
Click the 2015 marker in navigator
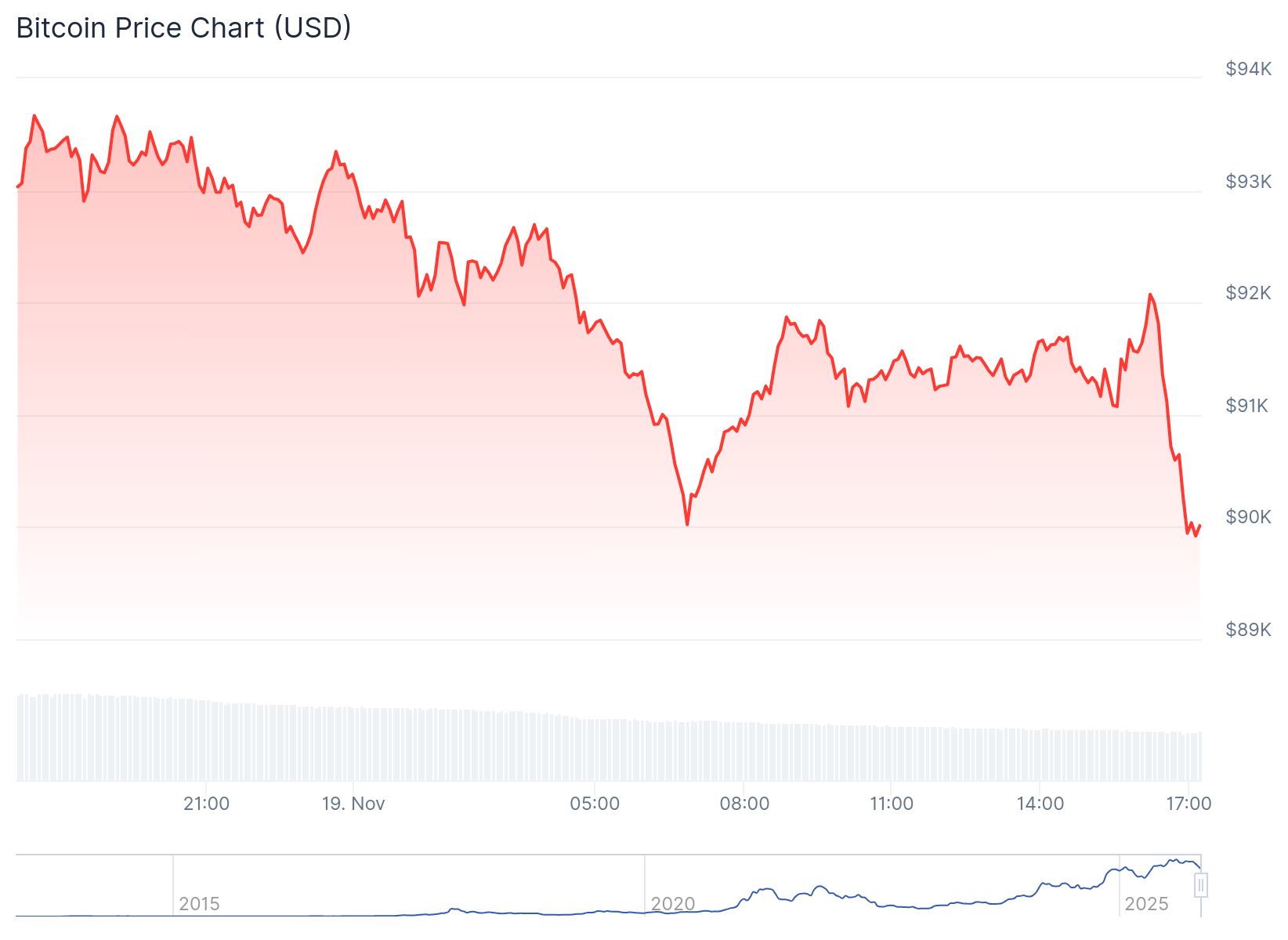tap(199, 904)
